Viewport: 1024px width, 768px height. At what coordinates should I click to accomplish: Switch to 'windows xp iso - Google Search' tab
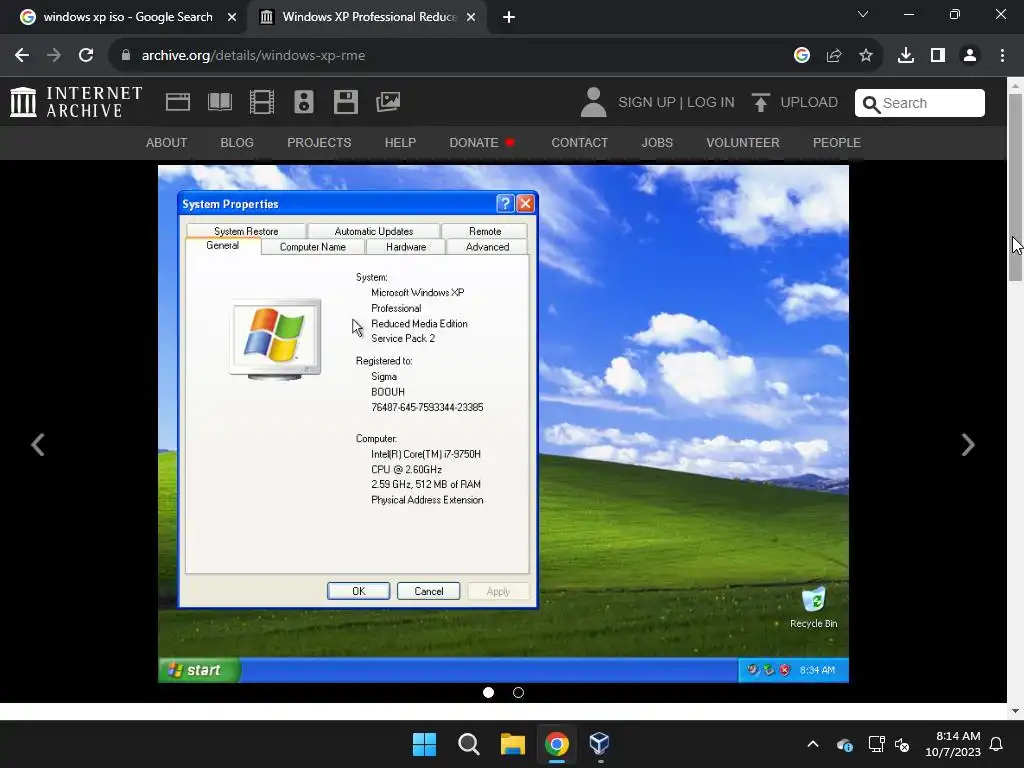point(128,17)
